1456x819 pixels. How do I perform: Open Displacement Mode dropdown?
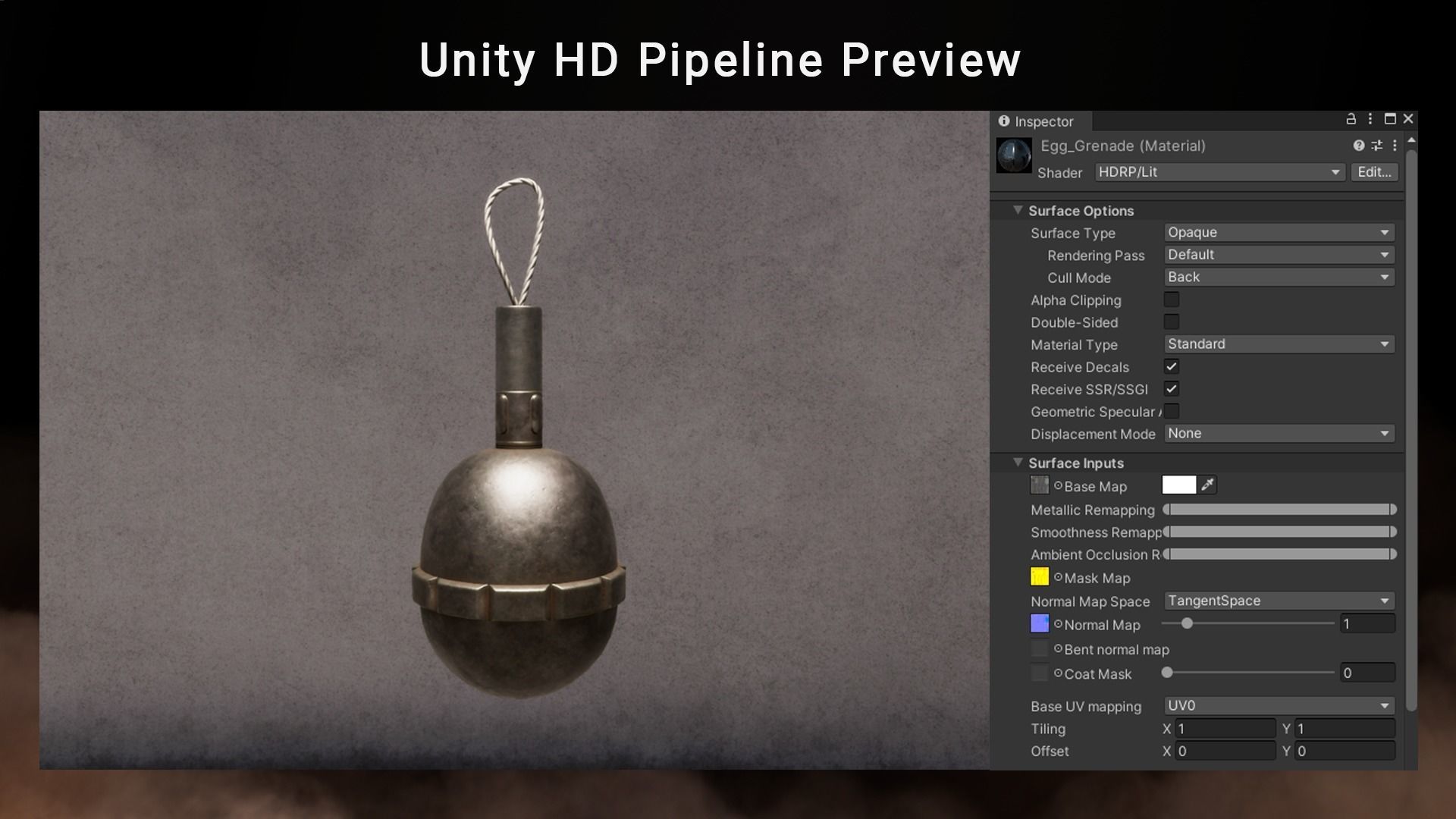coord(1279,434)
